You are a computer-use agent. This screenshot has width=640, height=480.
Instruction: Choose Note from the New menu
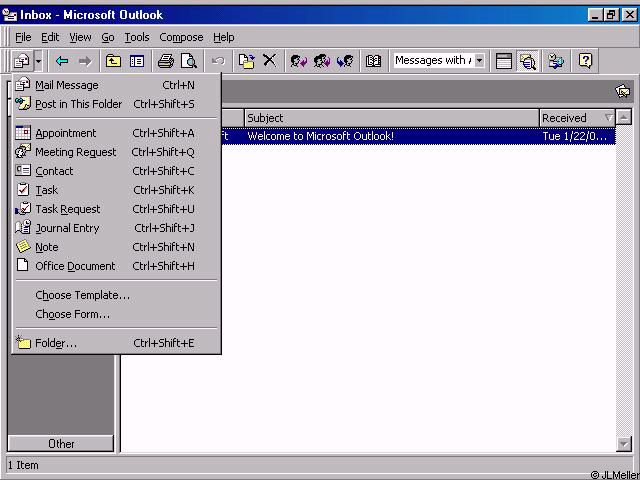116,247
